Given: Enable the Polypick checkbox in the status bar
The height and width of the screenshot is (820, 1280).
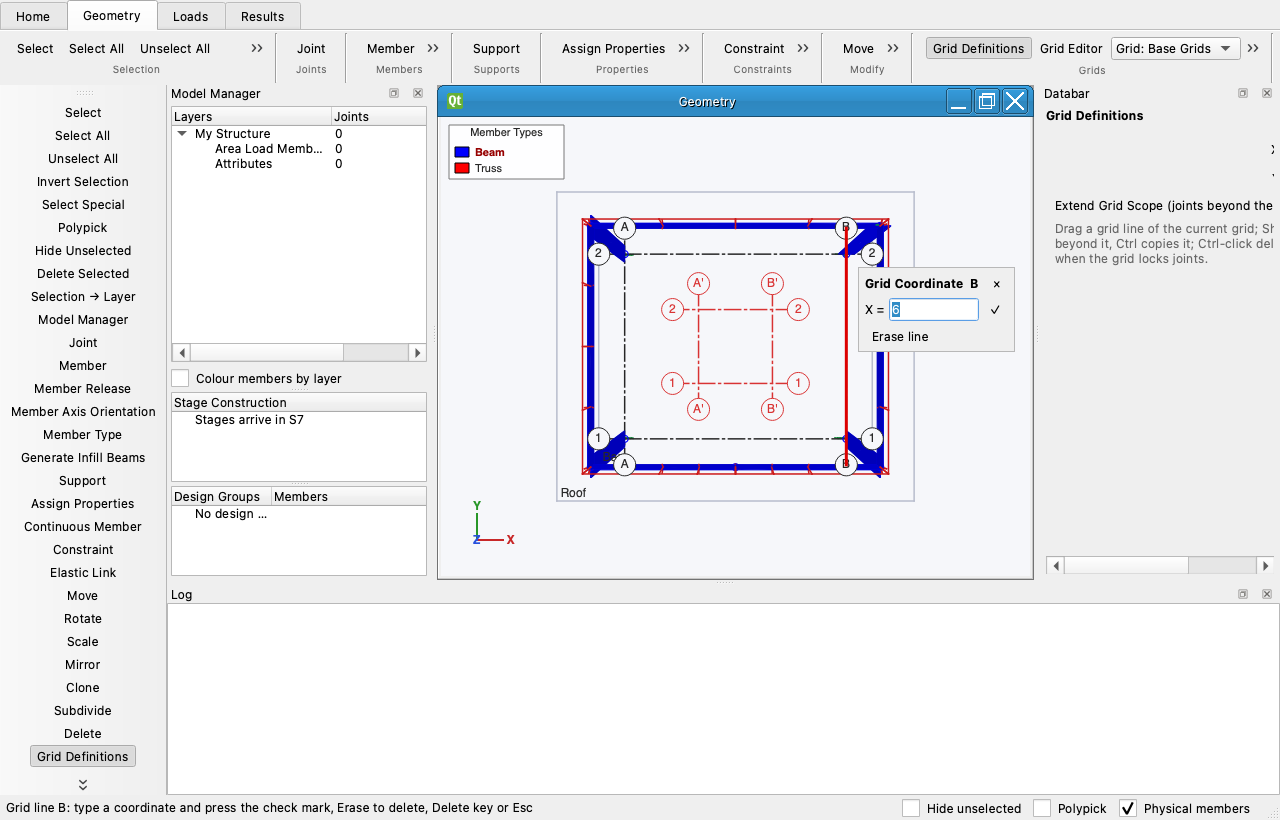Looking at the screenshot, I should pyautogui.click(x=1042, y=808).
